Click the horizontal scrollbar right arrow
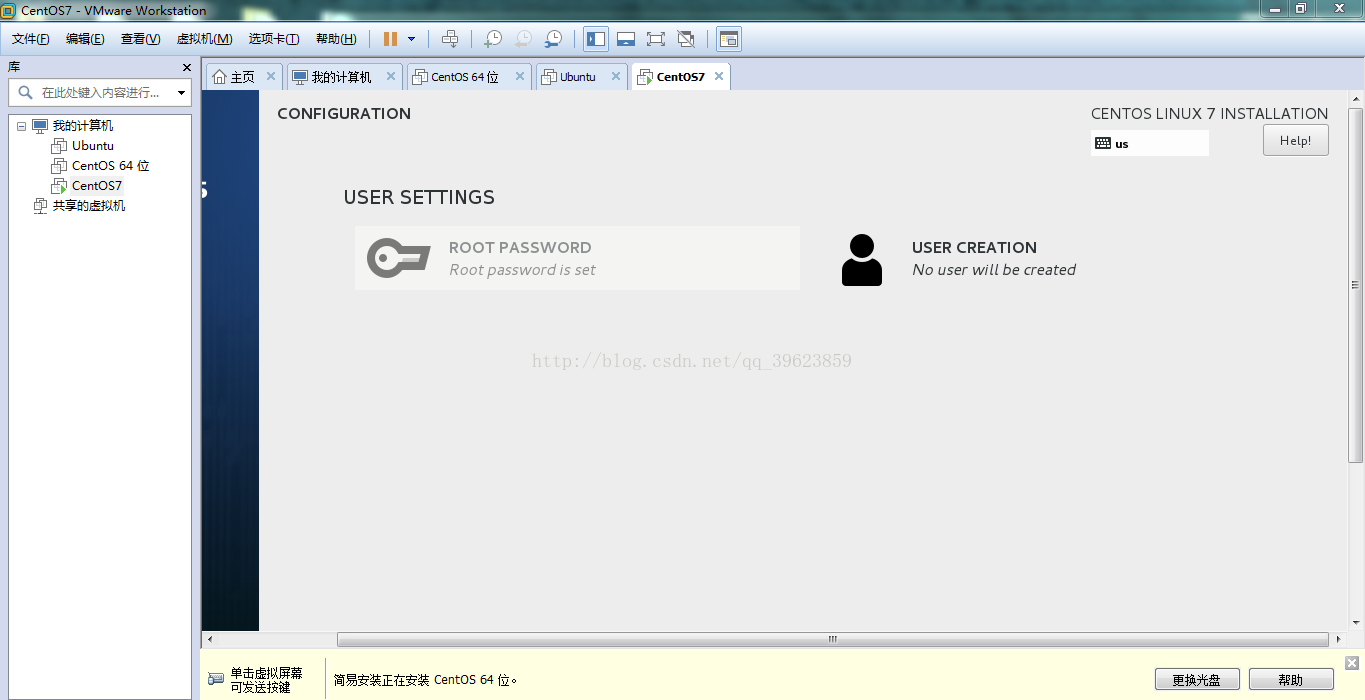 coord(1338,639)
